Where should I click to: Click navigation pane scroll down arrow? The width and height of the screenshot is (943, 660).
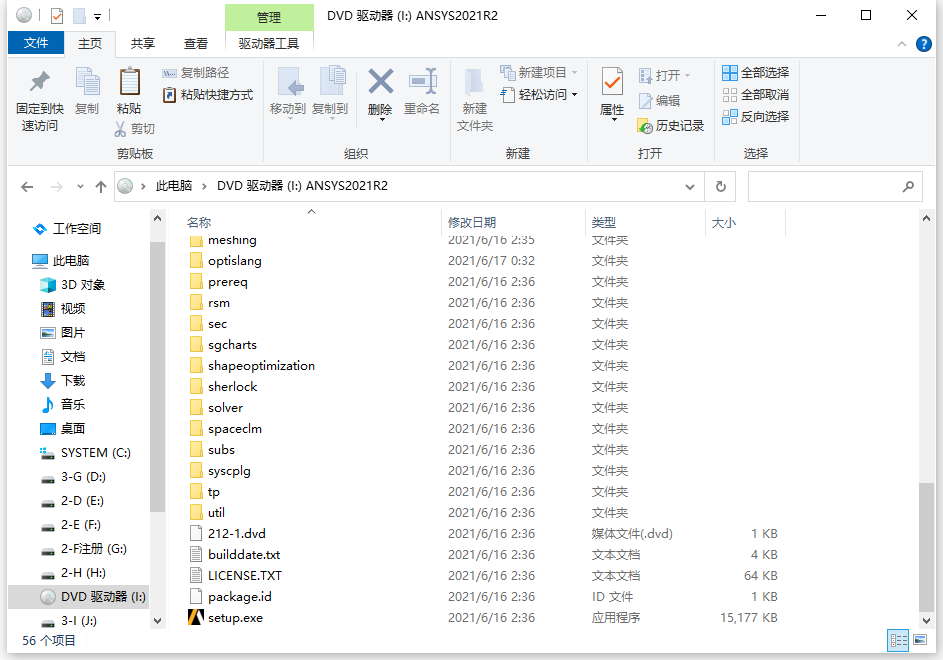[x=157, y=620]
